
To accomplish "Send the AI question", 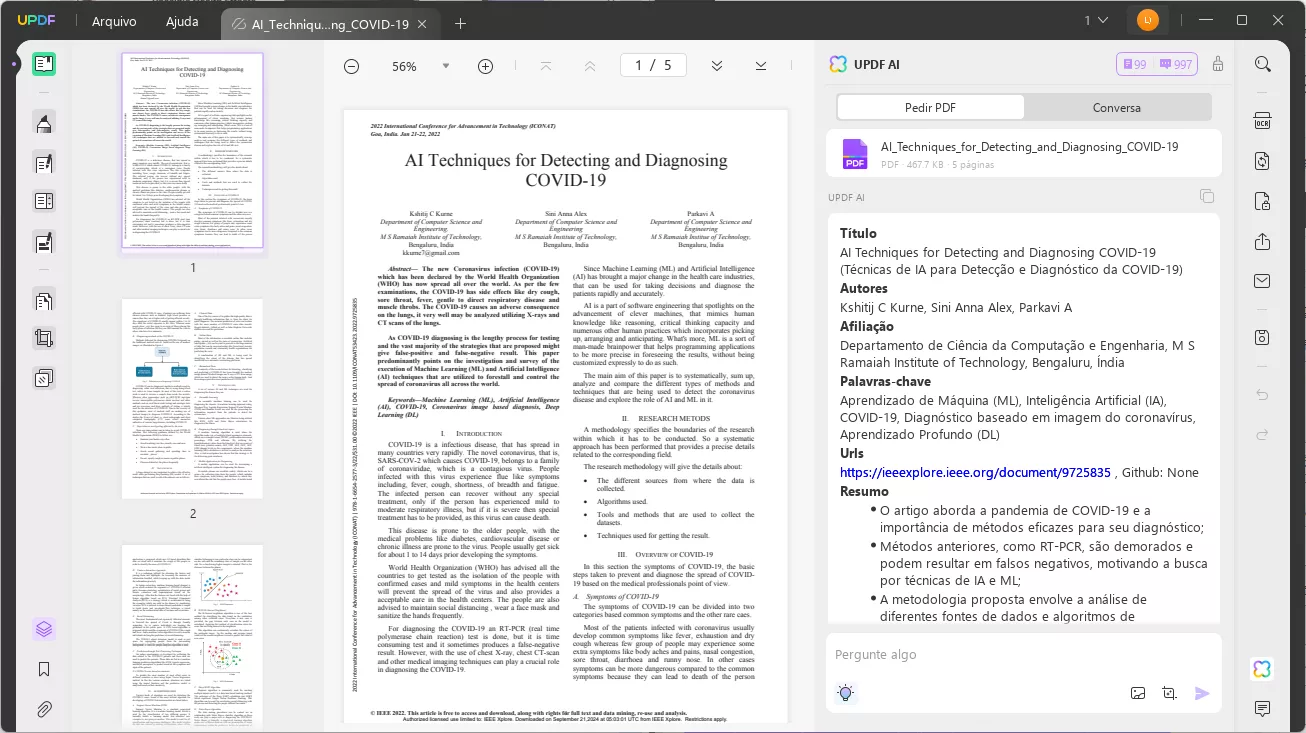I will click(1202, 693).
